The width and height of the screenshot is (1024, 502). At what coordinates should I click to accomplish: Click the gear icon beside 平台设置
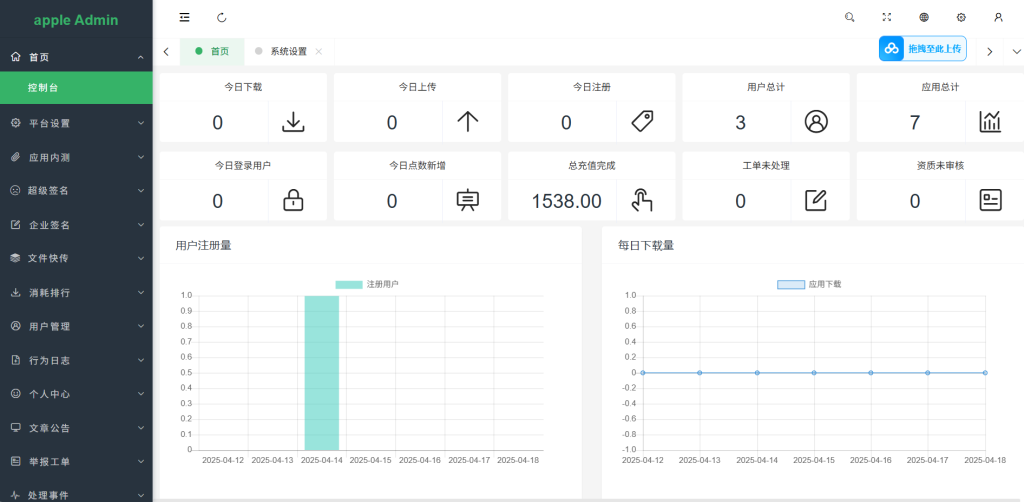pyautogui.click(x=16, y=123)
